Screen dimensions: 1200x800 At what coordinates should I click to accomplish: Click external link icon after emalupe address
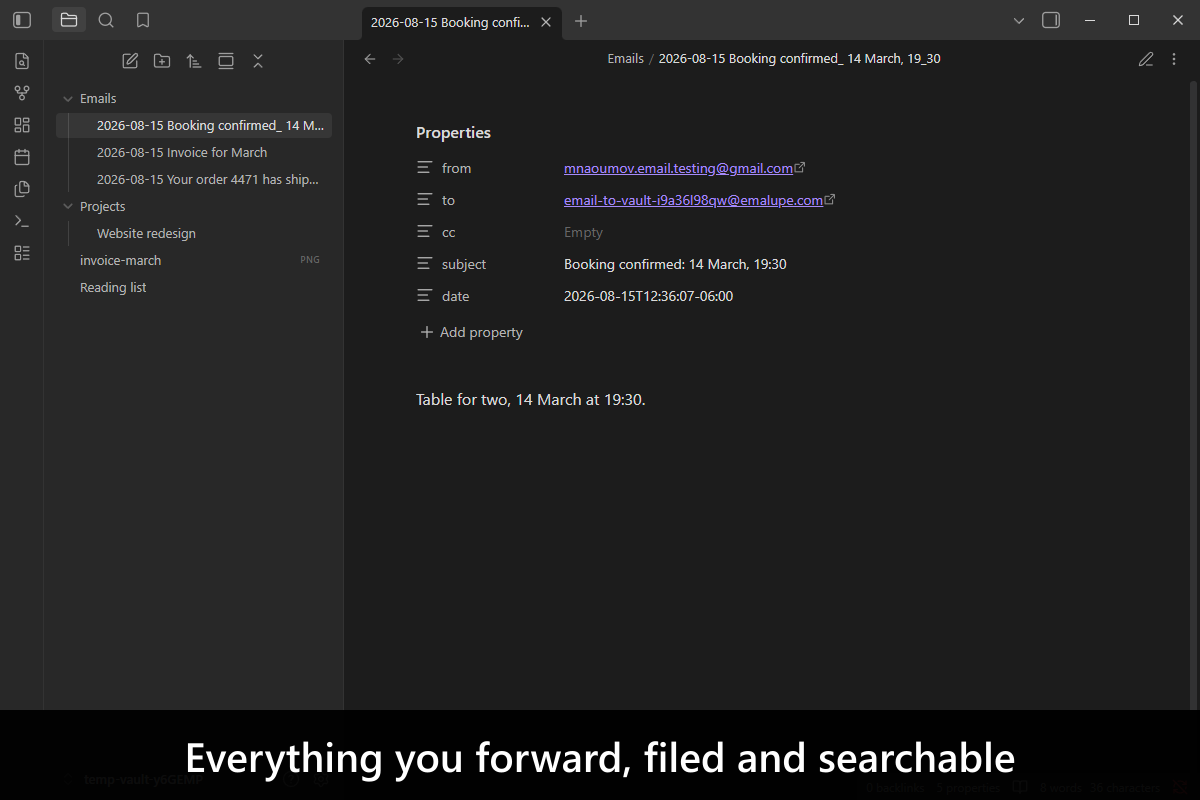tap(830, 200)
